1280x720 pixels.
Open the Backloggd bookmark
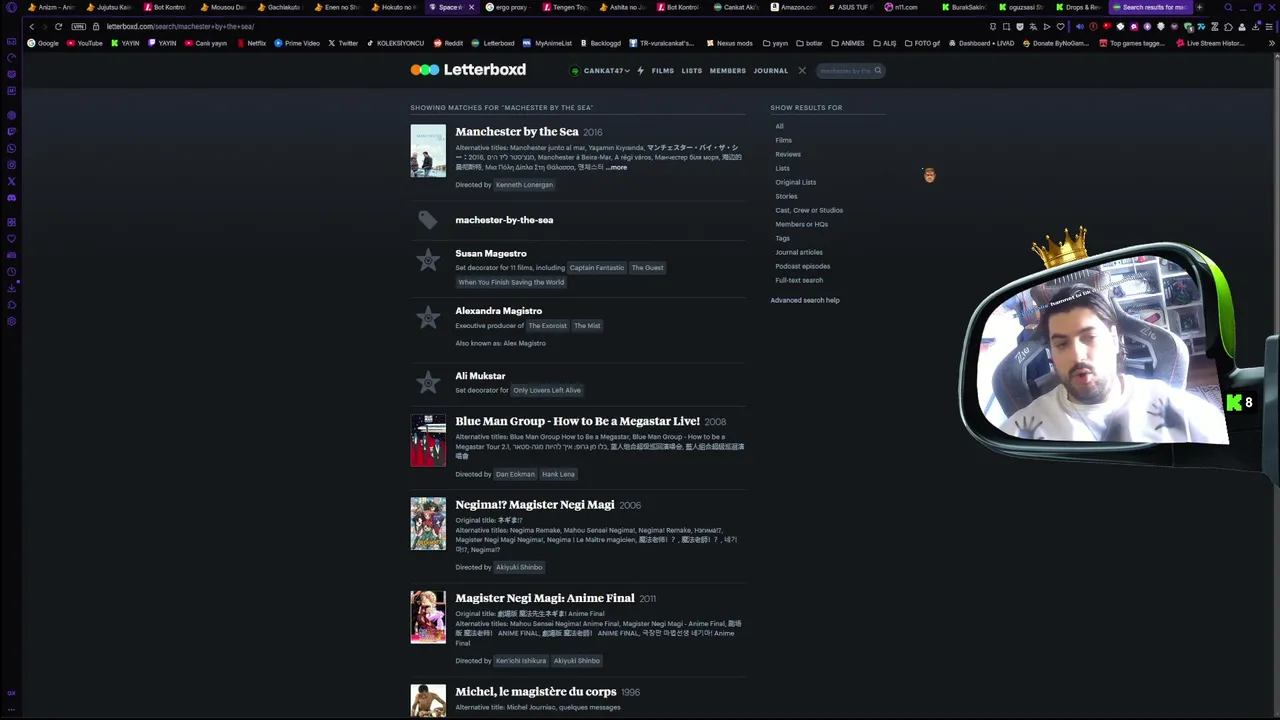[600, 44]
